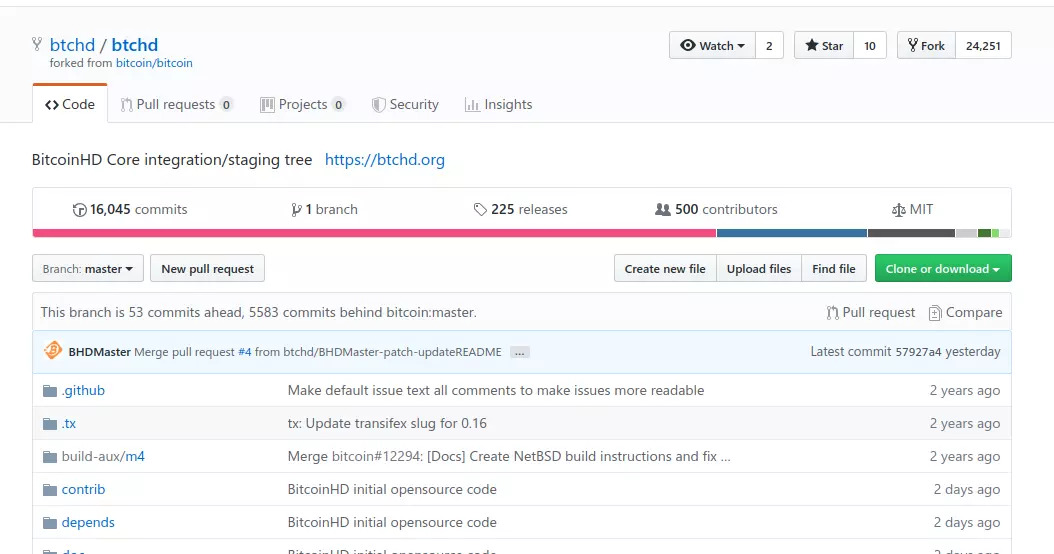Open the 1 branch link

coord(324,210)
